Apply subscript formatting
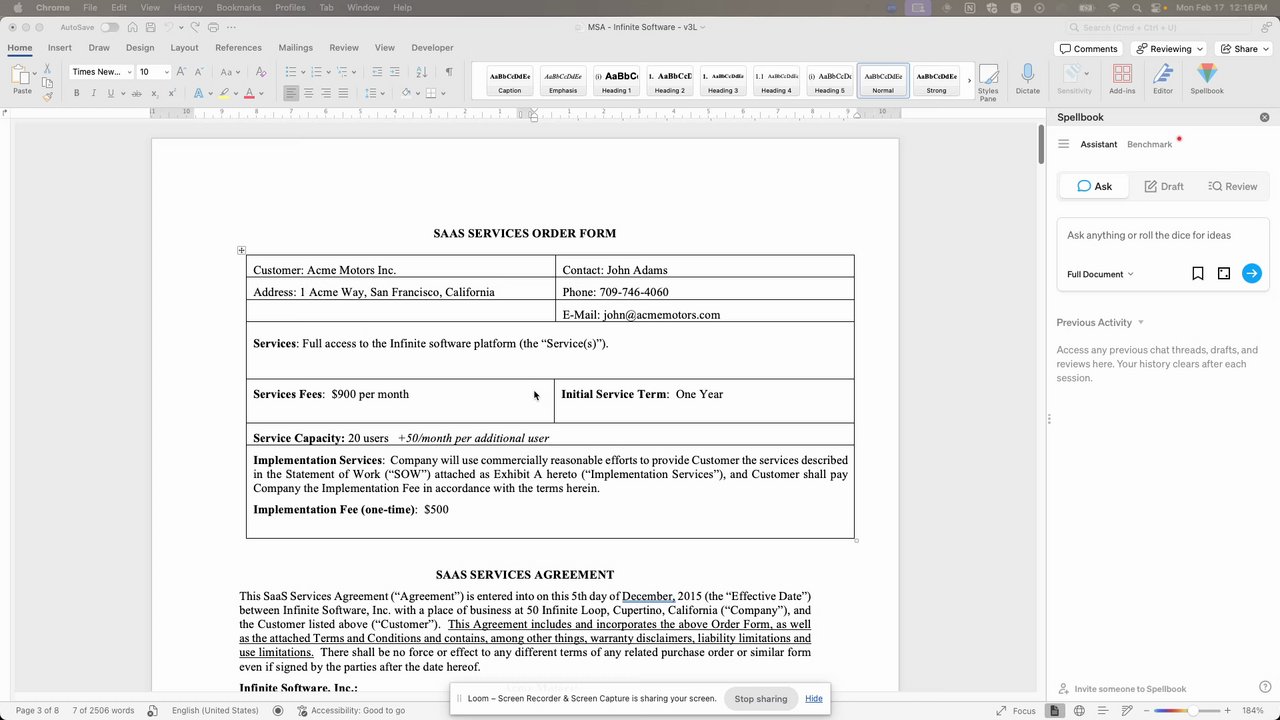 (154, 93)
